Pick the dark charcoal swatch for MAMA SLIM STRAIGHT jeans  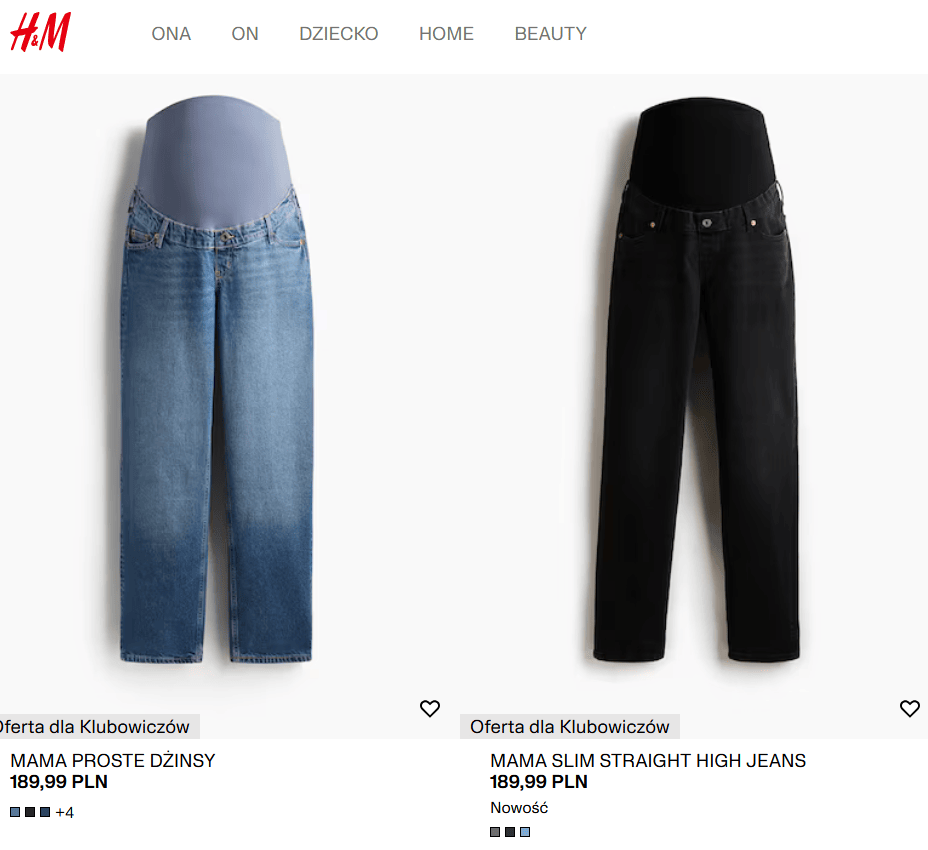click(x=510, y=832)
